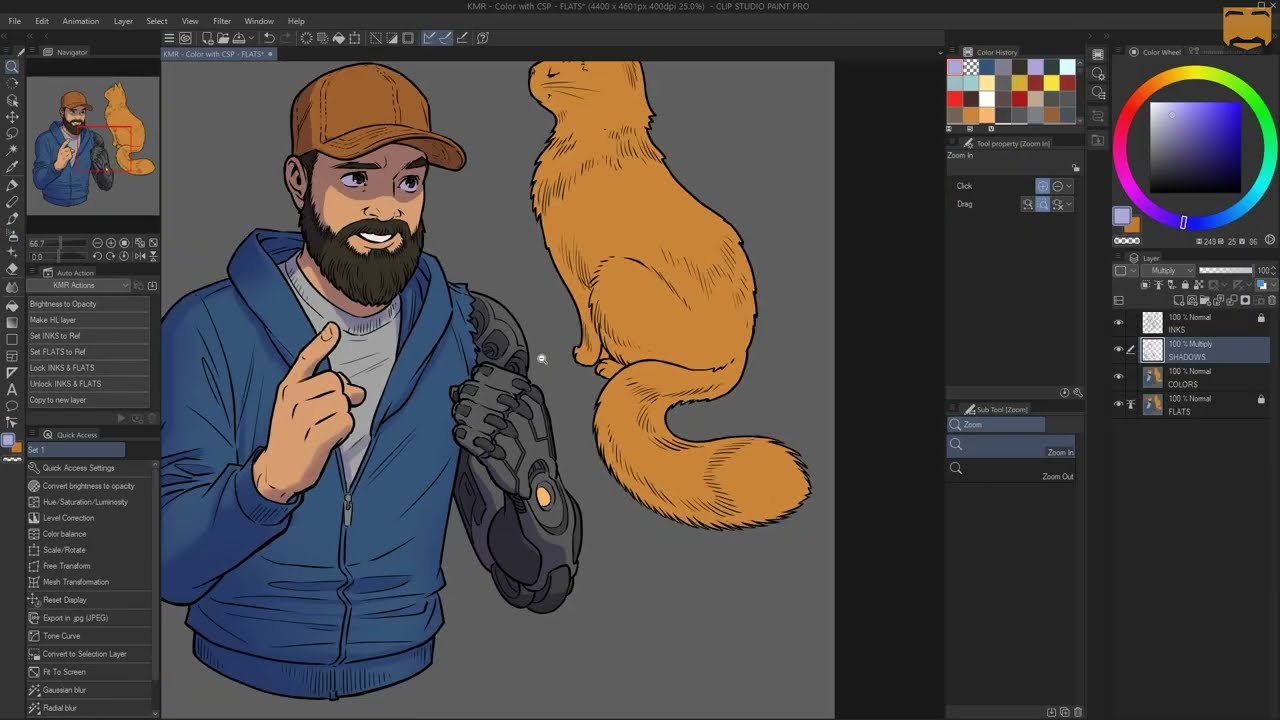
Task: Toggle the Tool property lock icon
Action: click(1076, 167)
